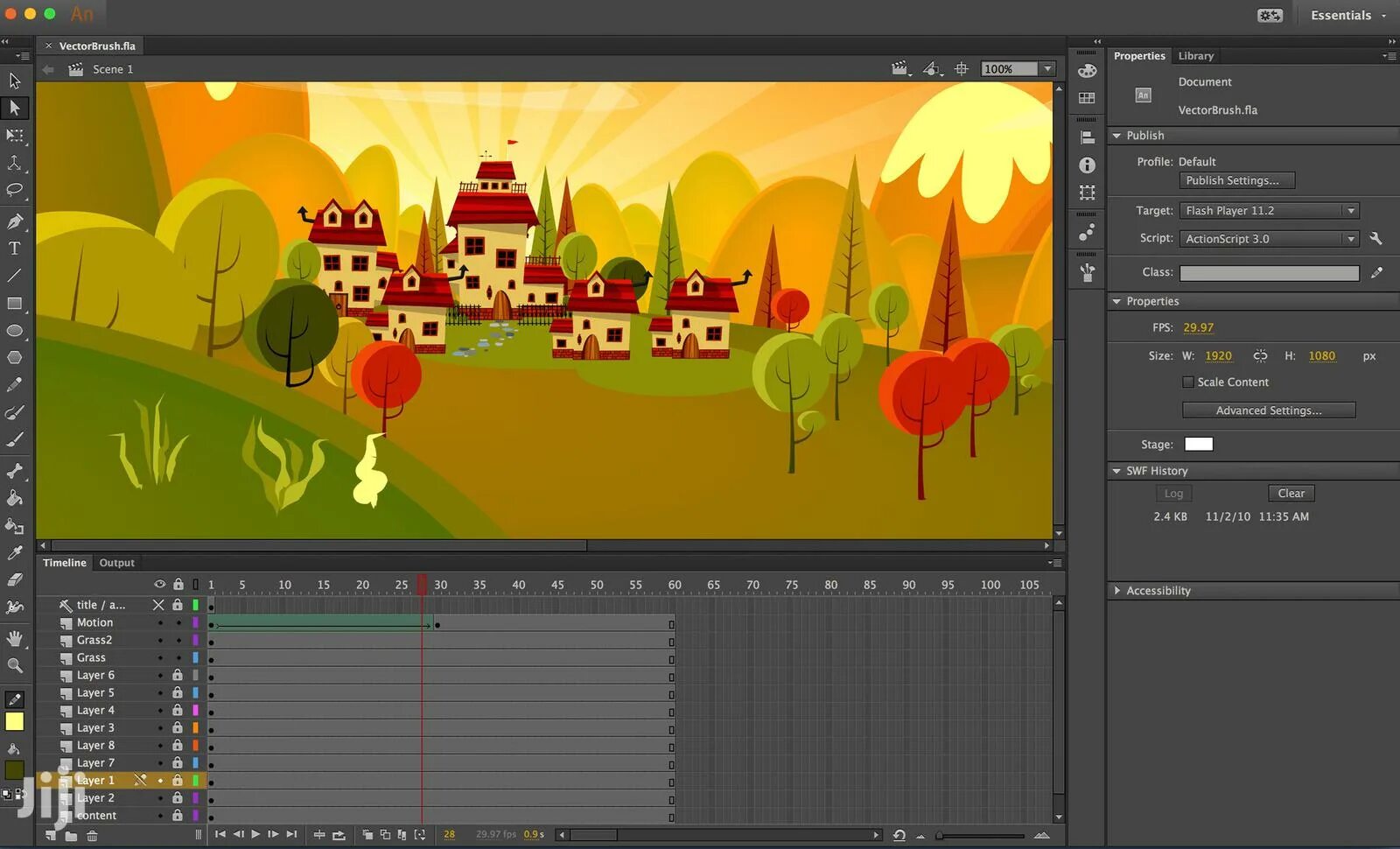Click the SWF History Log button
The image size is (1400, 849).
pyautogui.click(x=1173, y=494)
